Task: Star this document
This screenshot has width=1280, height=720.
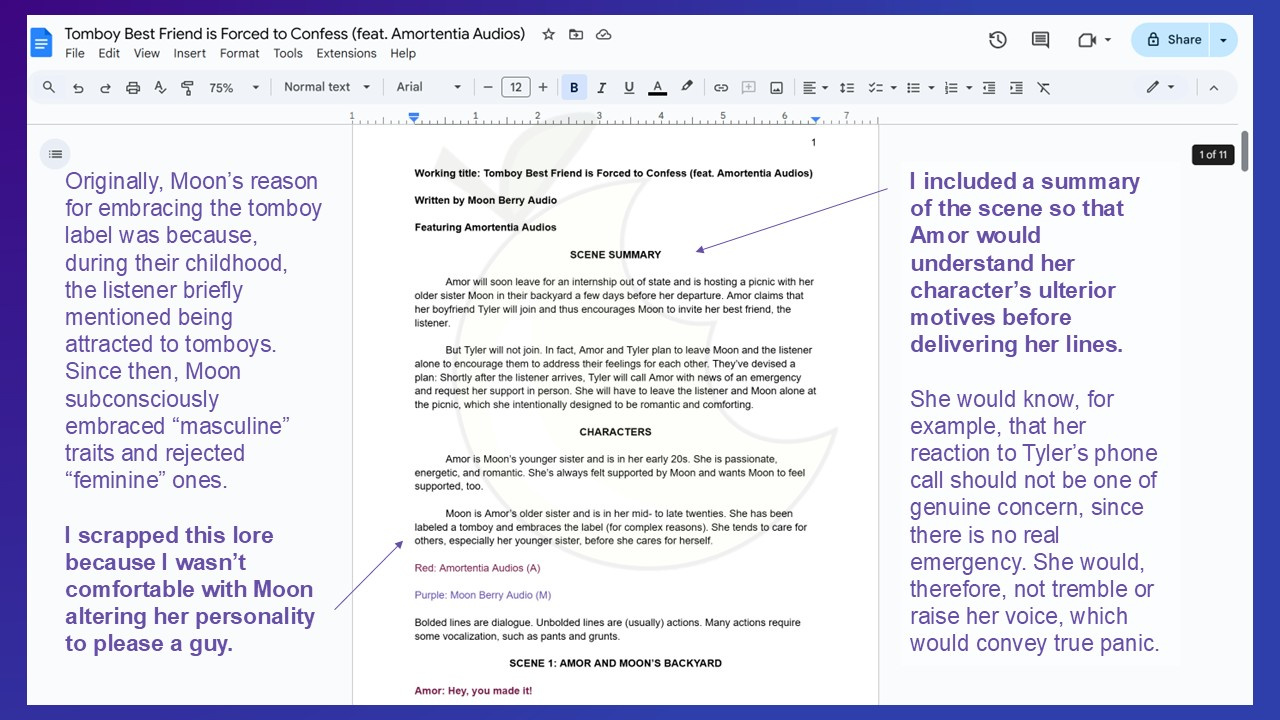Action: [x=548, y=34]
